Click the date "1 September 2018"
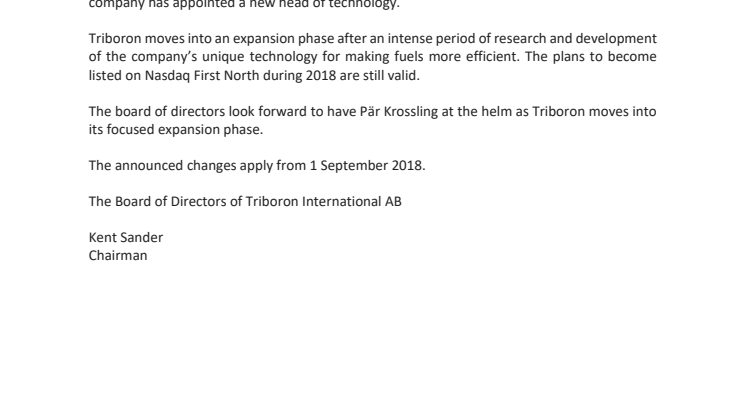746x419 pixels. pyautogui.click(x=366, y=166)
